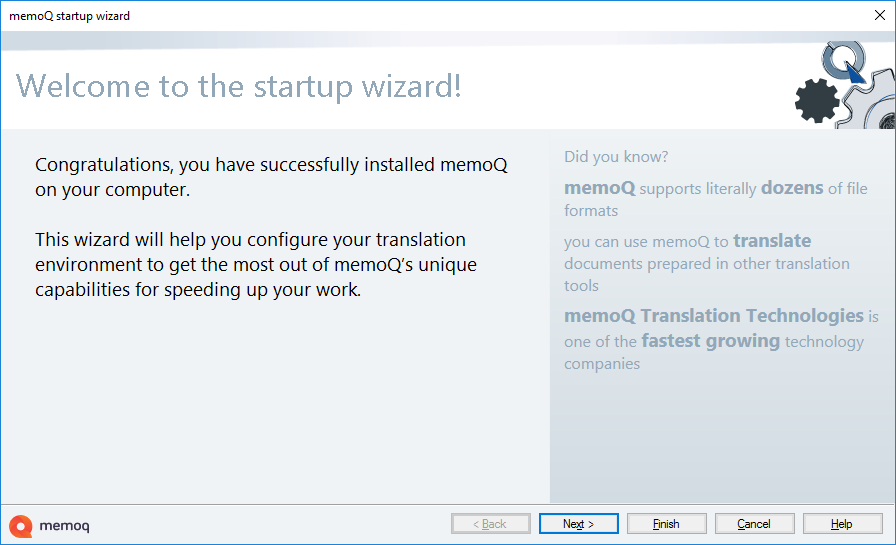Click the bold word translate
The image size is (896, 545).
click(x=772, y=241)
